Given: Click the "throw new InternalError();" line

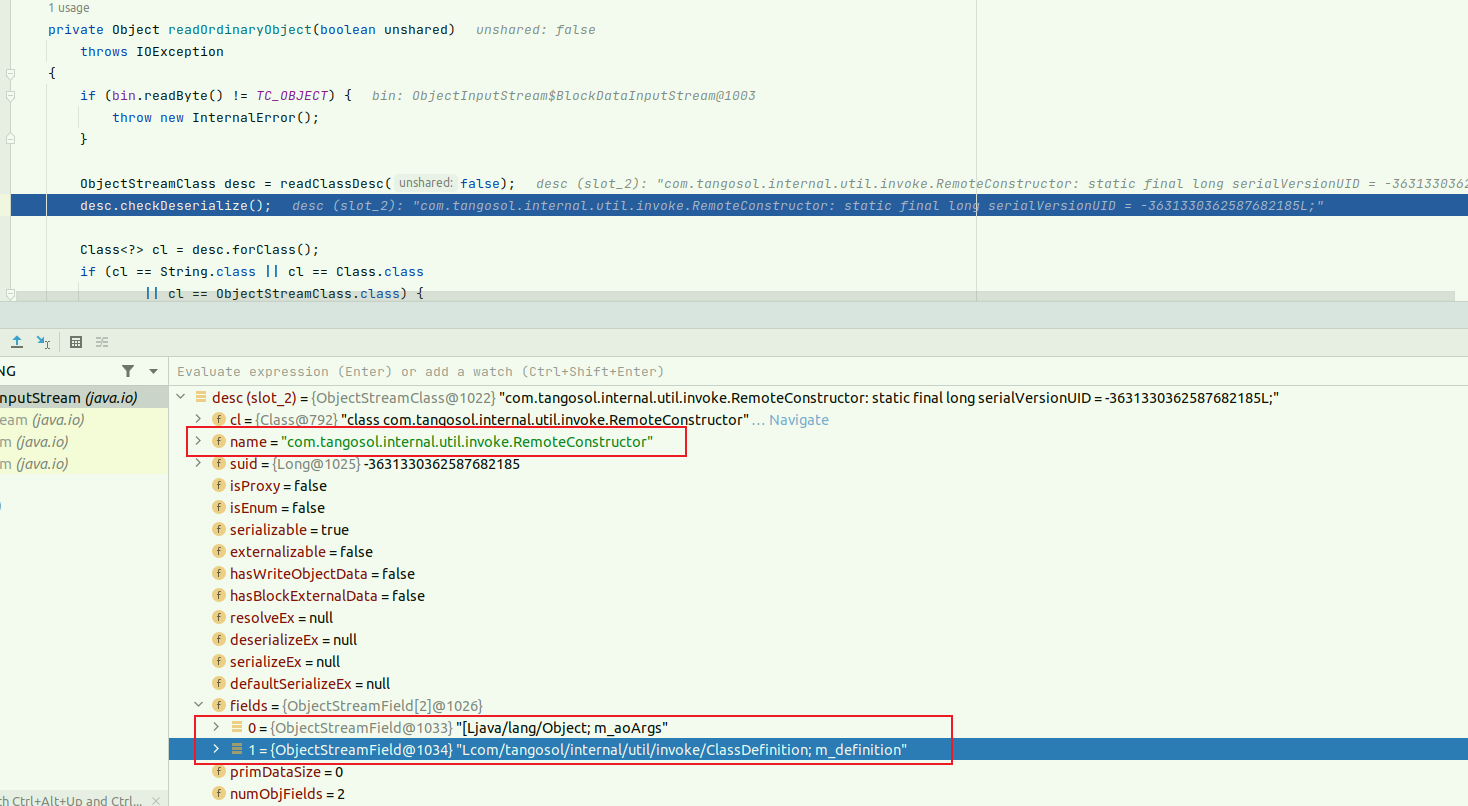Looking at the screenshot, I should pos(216,118).
